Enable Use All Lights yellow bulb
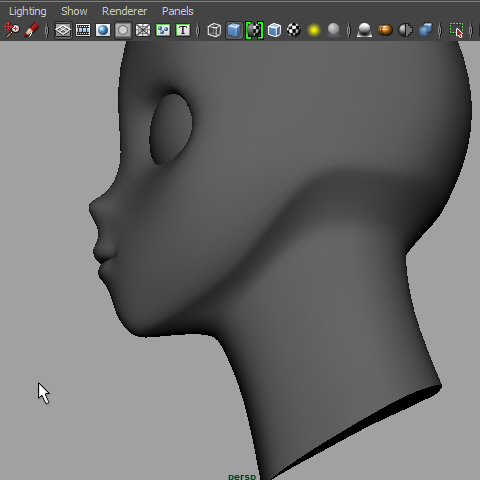This screenshot has height=480, width=480. coord(314,30)
